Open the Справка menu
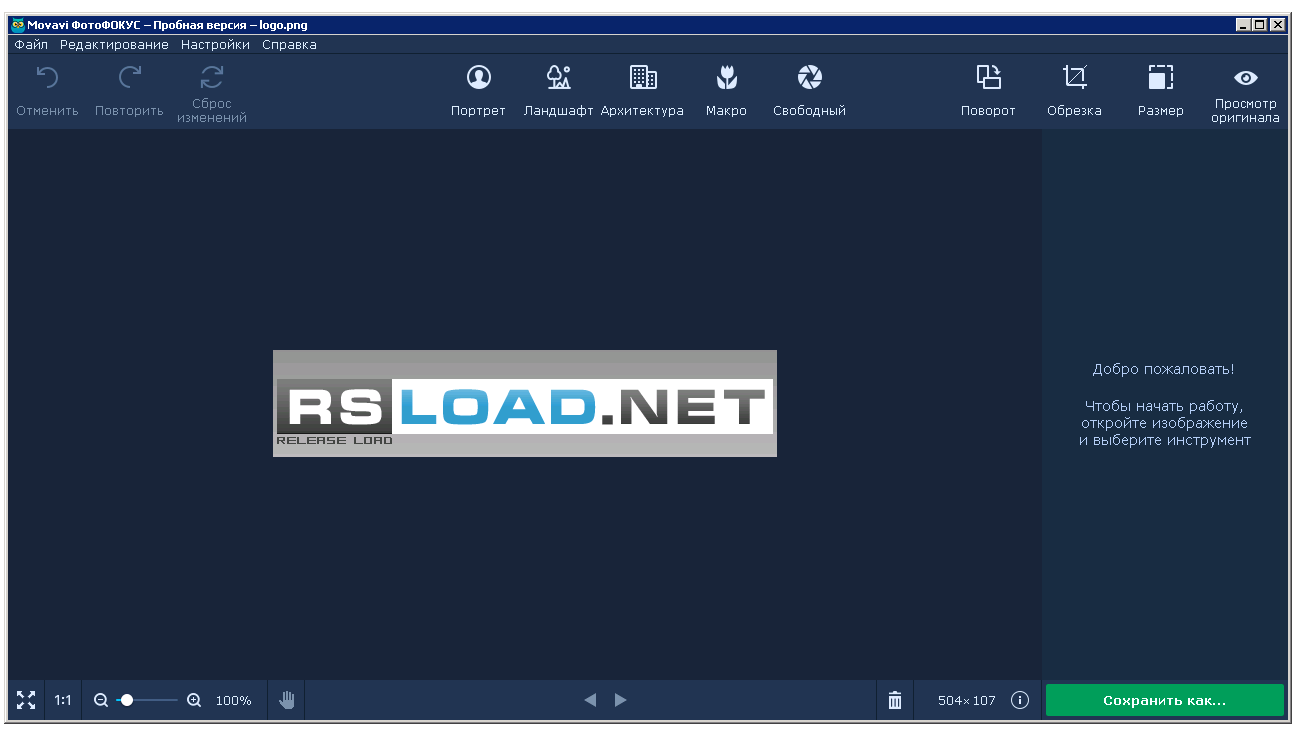 pyautogui.click(x=289, y=44)
